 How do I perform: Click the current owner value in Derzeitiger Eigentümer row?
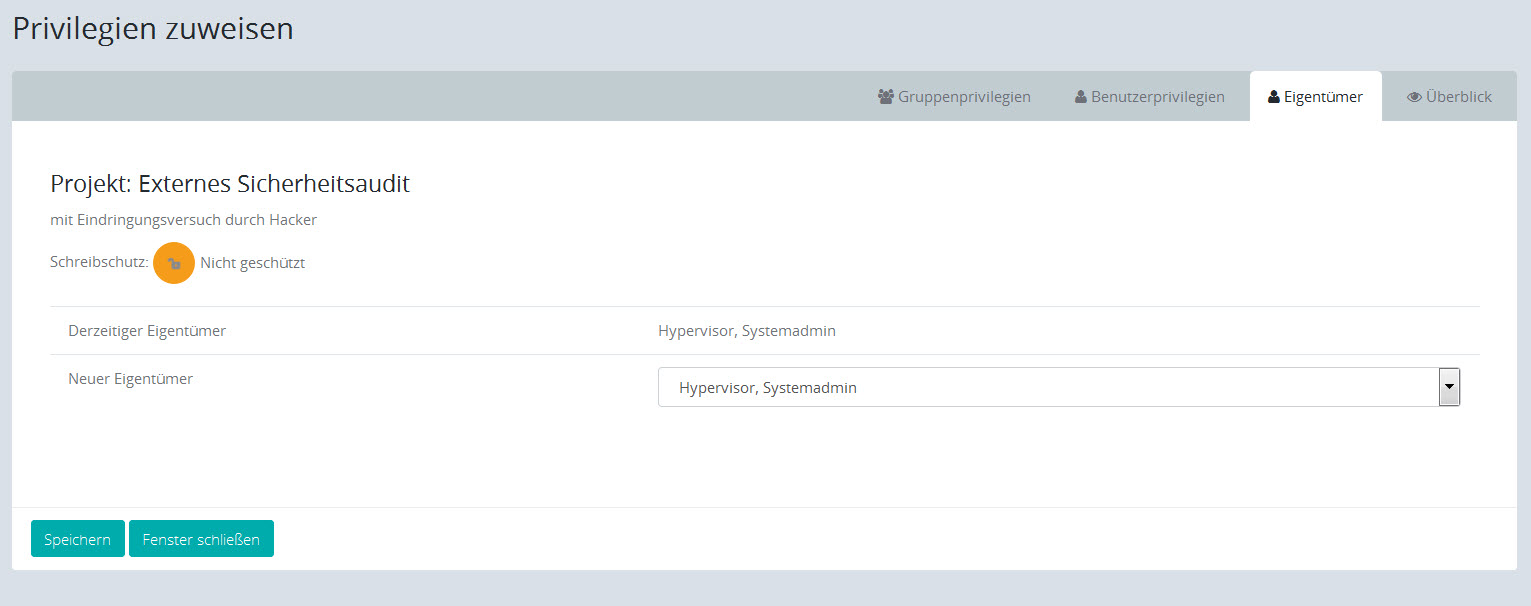(746, 330)
